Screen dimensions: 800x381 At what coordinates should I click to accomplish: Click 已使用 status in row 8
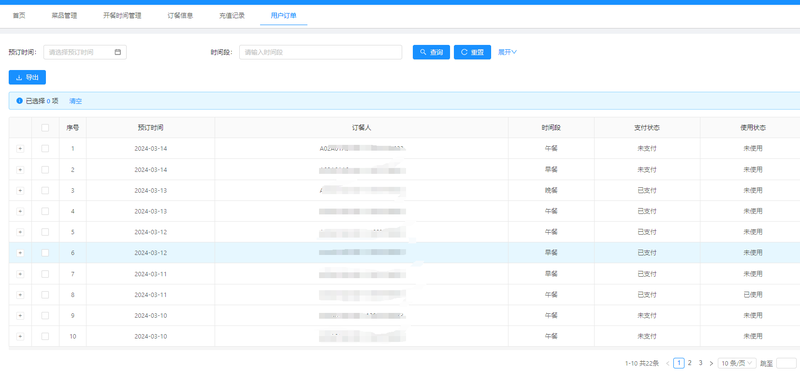pos(753,295)
